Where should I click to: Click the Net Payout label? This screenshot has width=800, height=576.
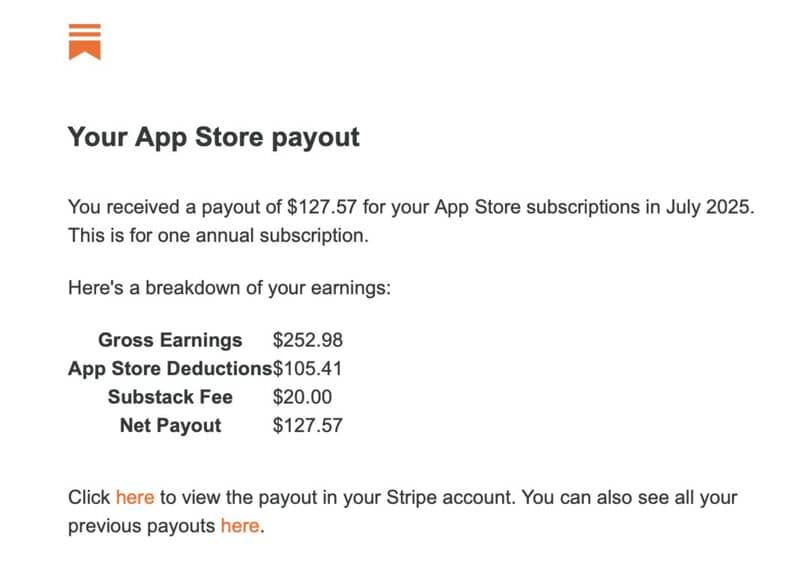pos(170,425)
